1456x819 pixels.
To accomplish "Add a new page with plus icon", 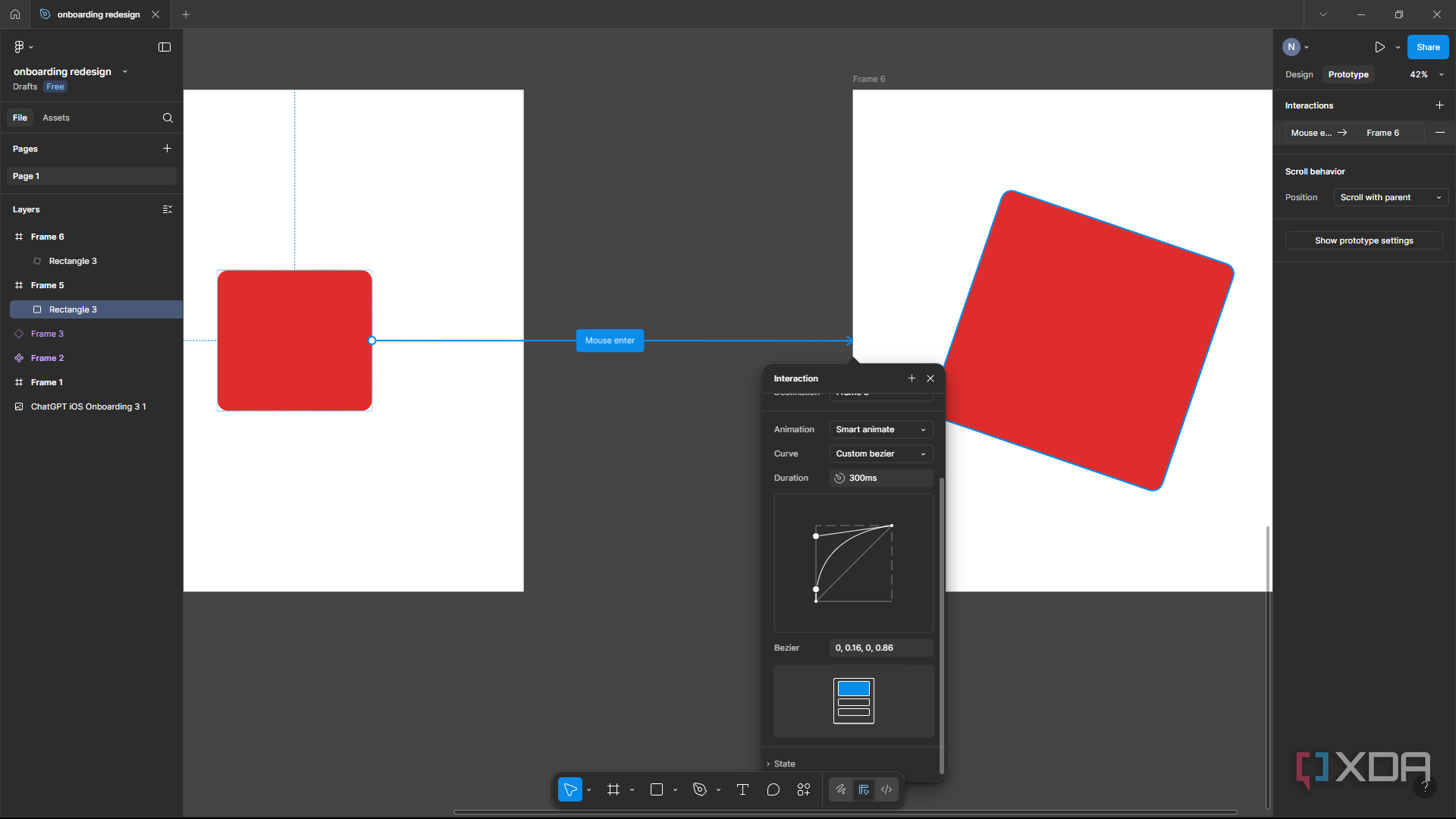I will (167, 149).
